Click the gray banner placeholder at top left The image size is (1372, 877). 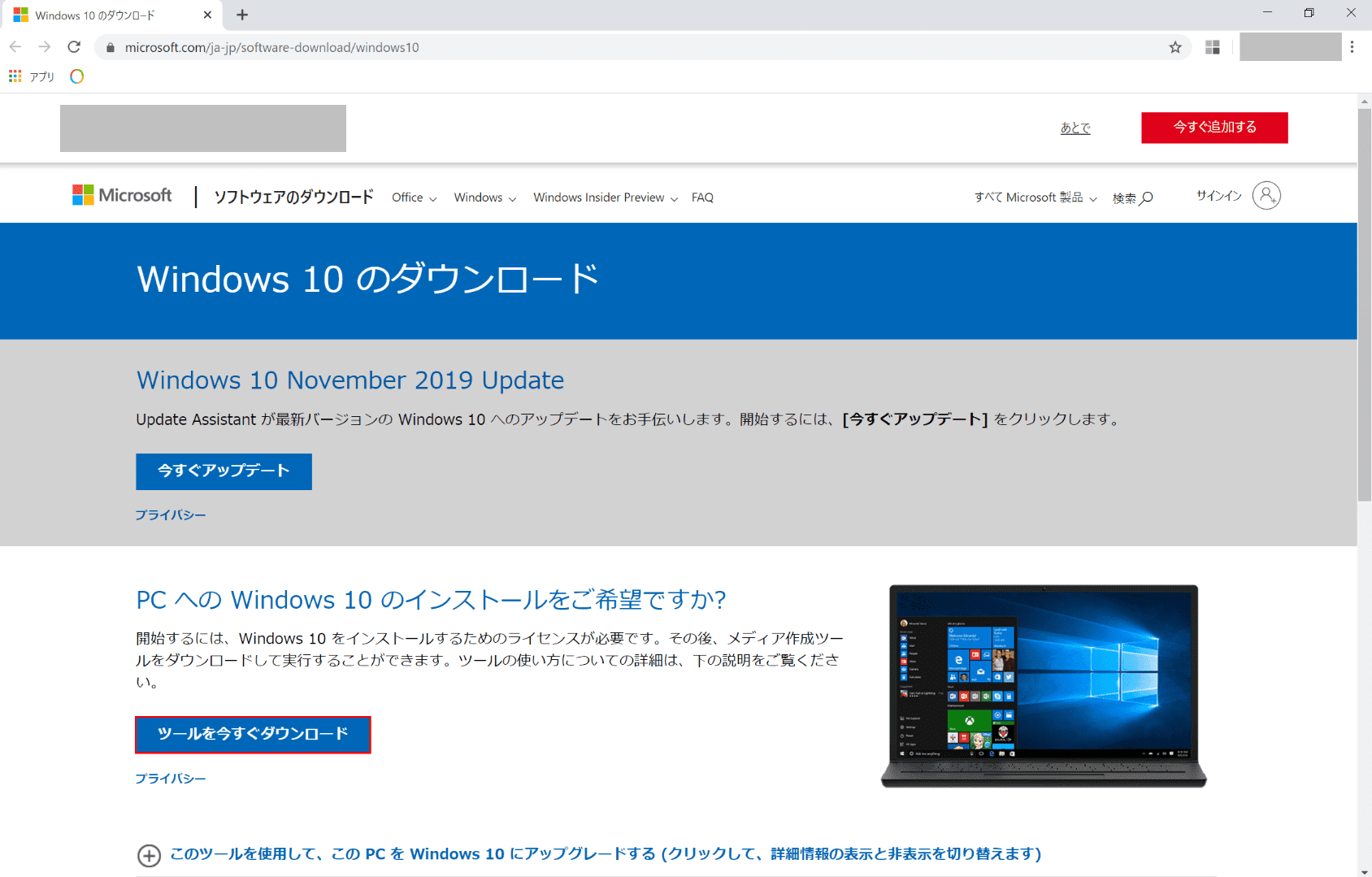(203, 128)
